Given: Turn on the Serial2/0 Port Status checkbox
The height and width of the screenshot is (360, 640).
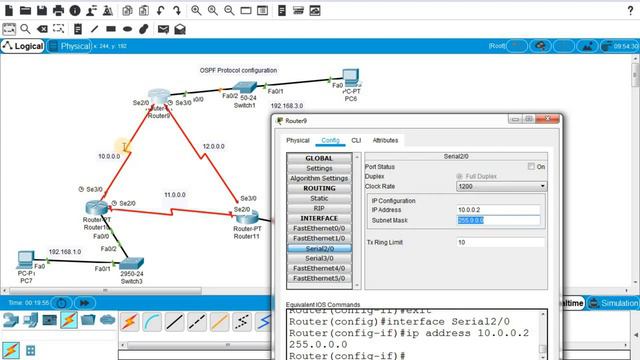Looking at the screenshot, I should pyautogui.click(x=531, y=167).
